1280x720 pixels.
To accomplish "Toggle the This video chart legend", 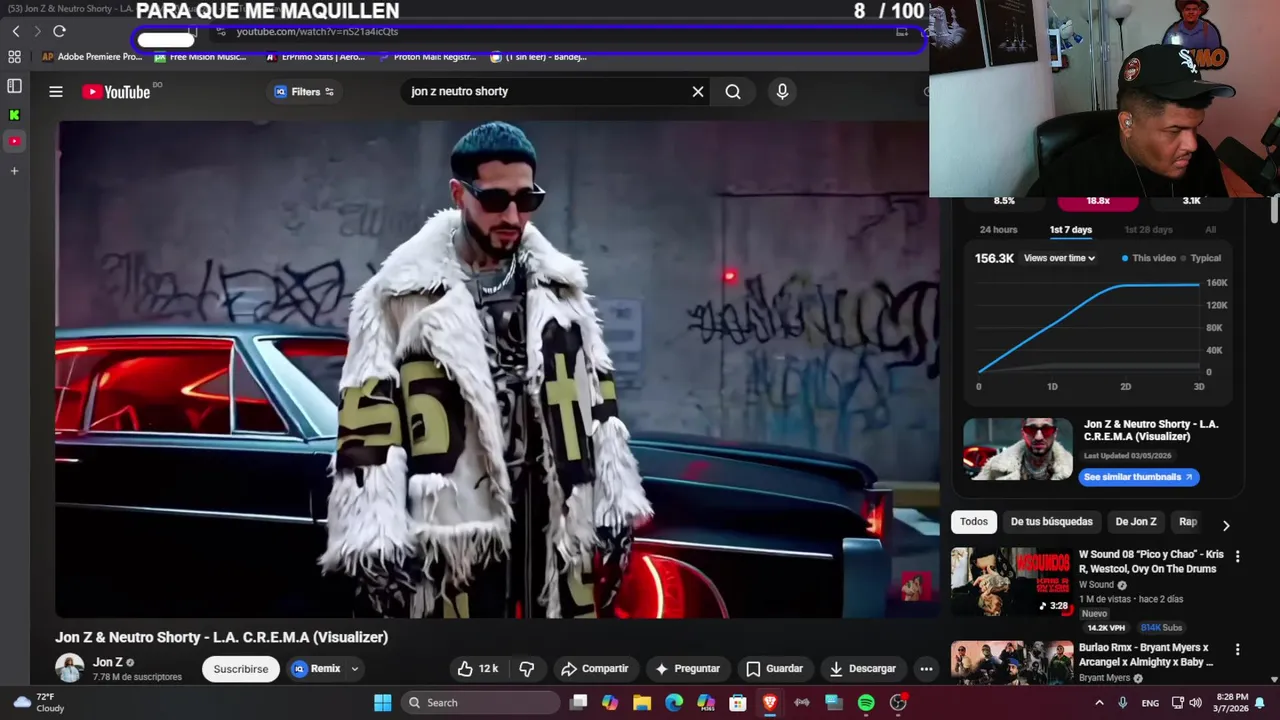I will click(1149, 258).
